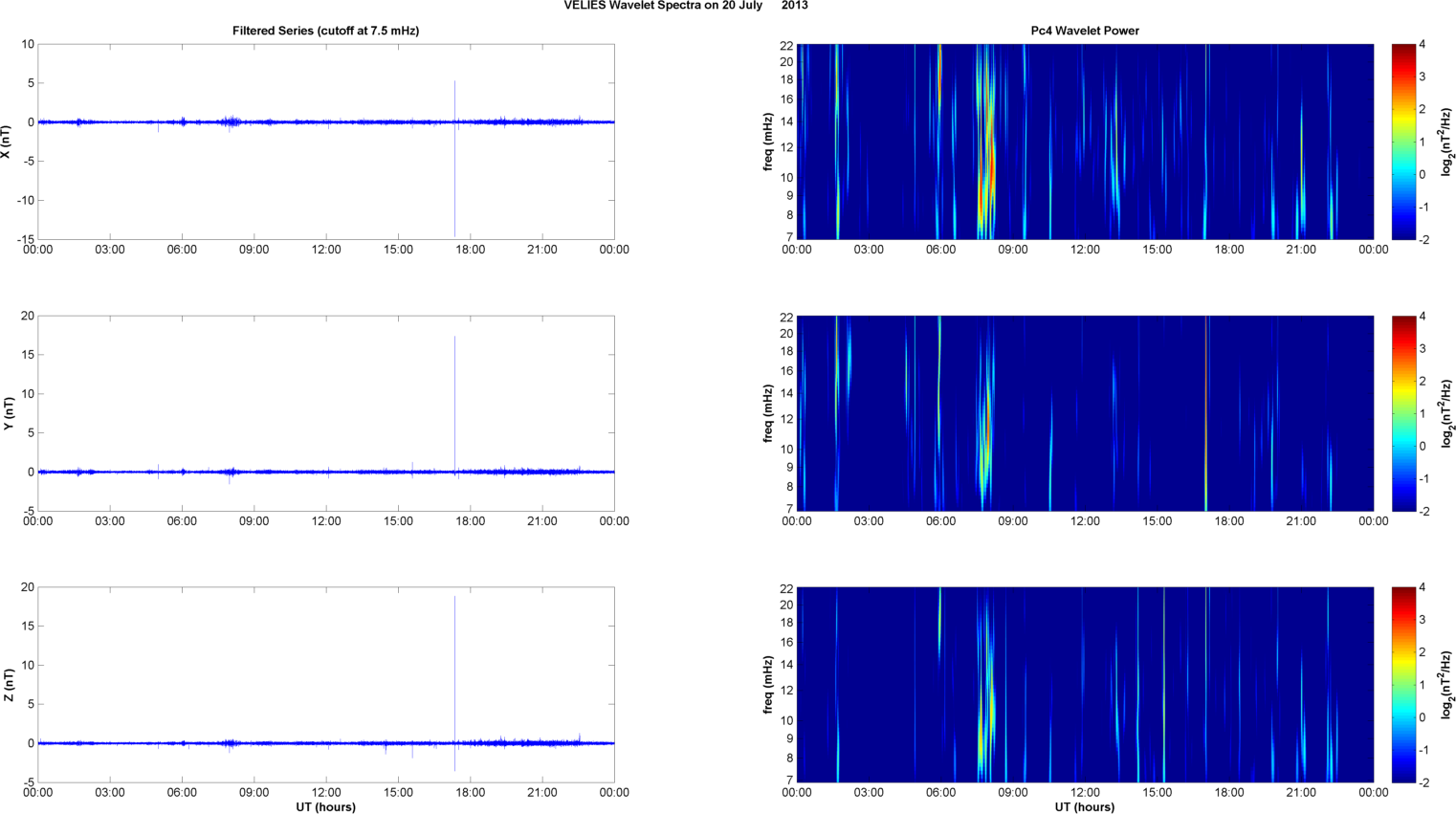Screen dimensions: 1456x814
Task: Click the X (nT) axis label
Action: [x=7, y=142]
